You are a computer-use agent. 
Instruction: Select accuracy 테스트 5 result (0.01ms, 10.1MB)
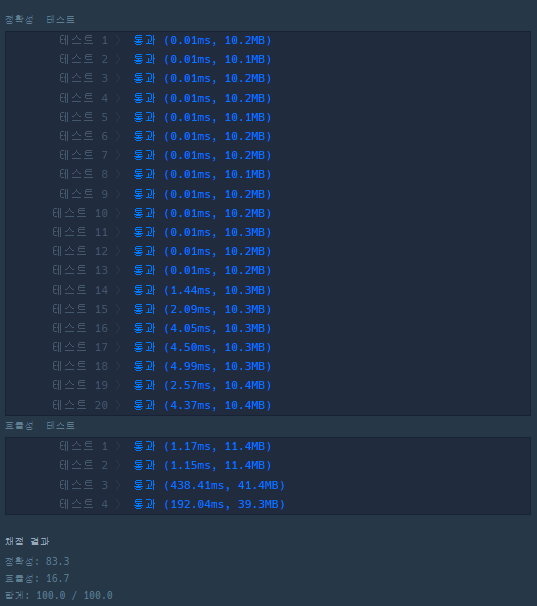click(x=217, y=117)
